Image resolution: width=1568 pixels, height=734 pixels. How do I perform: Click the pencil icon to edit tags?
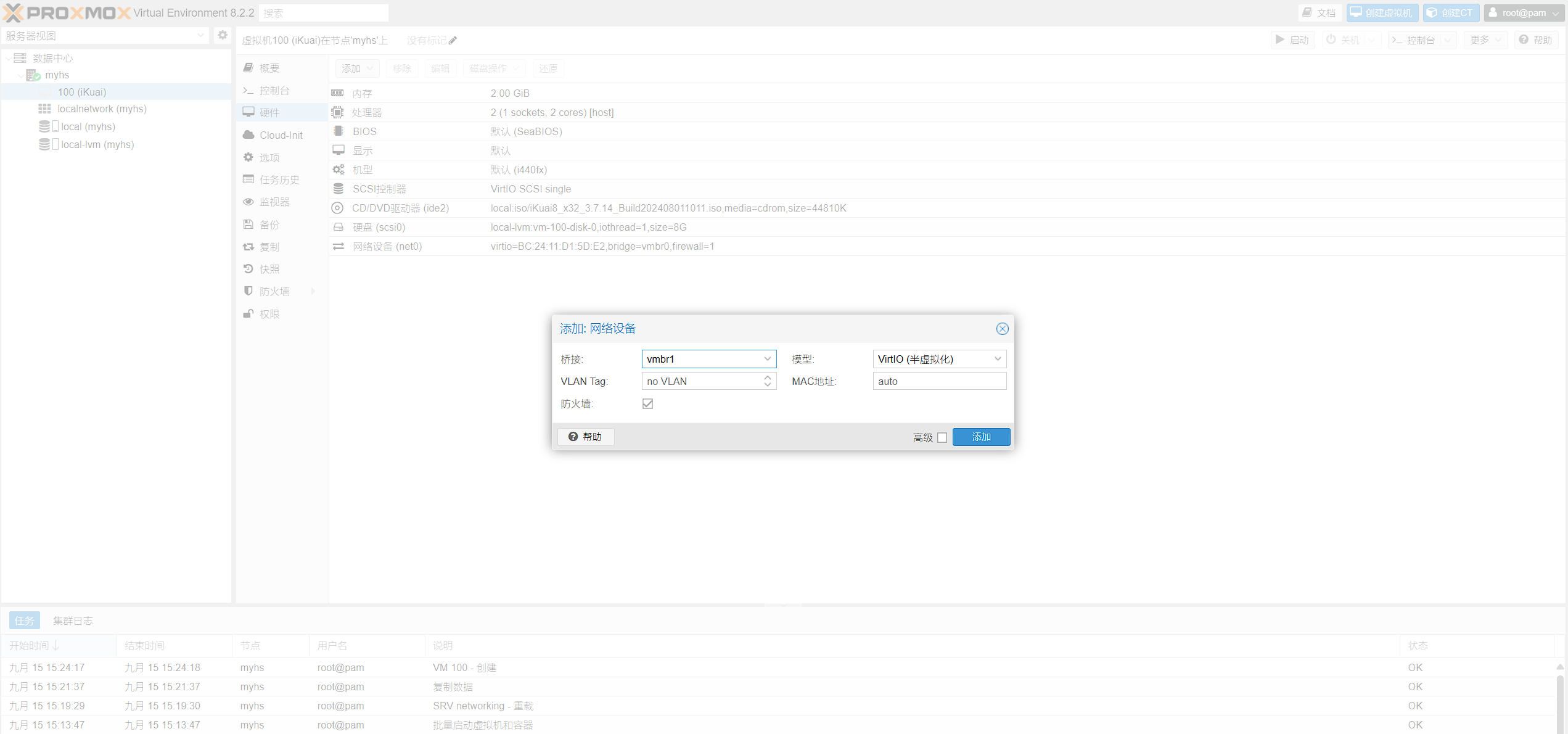pos(453,41)
